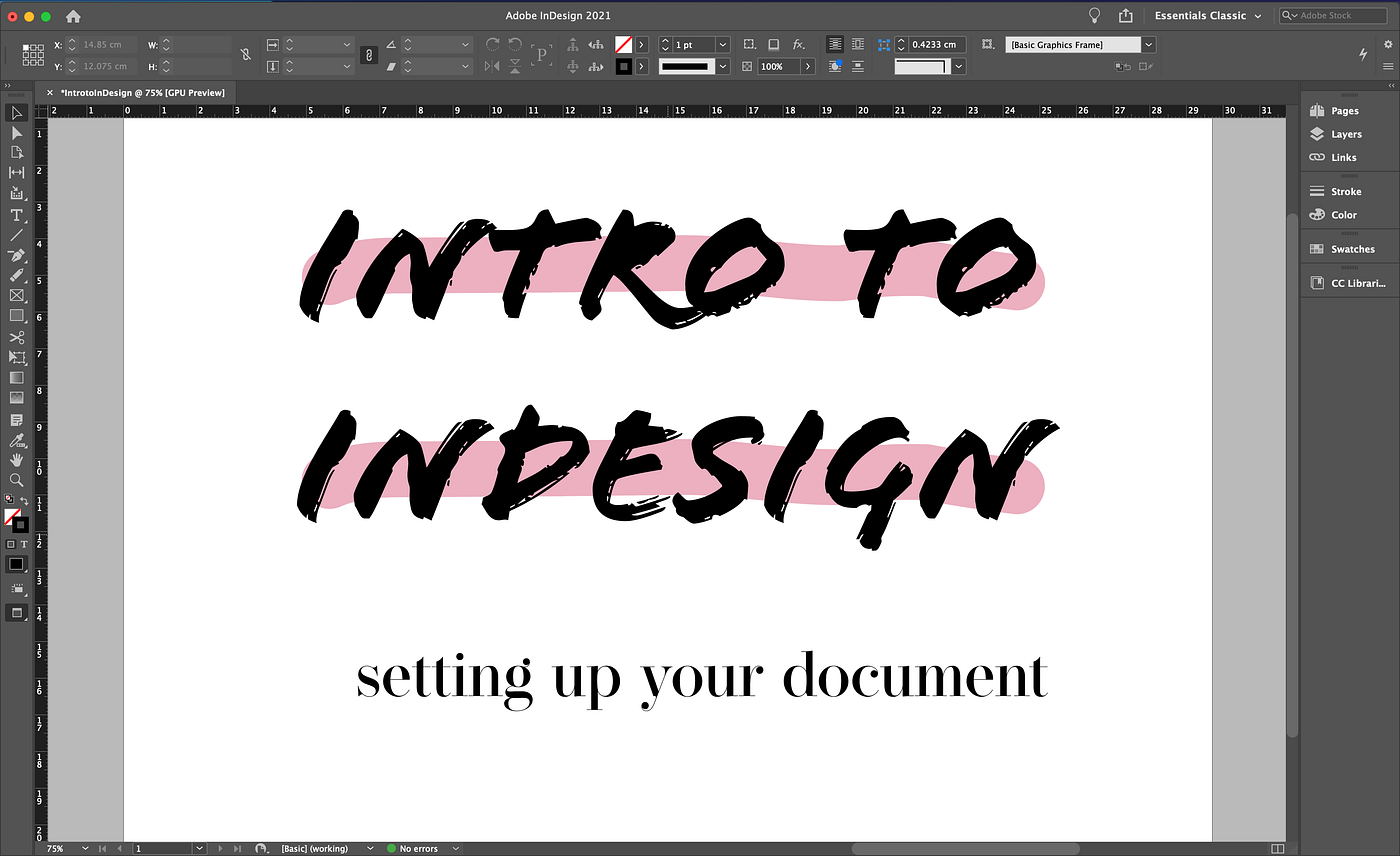Screen dimensions: 1400x856
Task: Select the Hand tool
Action: click(16, 459)
